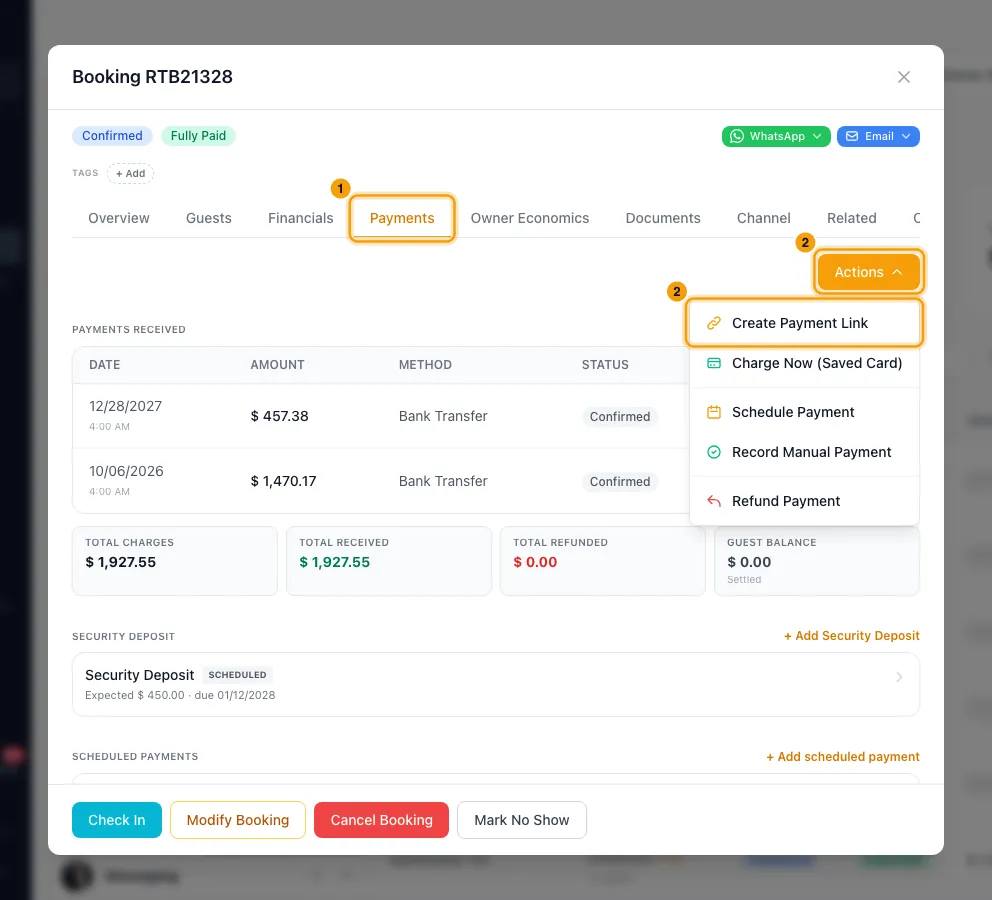Screen dimensions: 992x900
Task: Click the Guest Balance $ 0.00 value
Action: [x=749, y=562]
